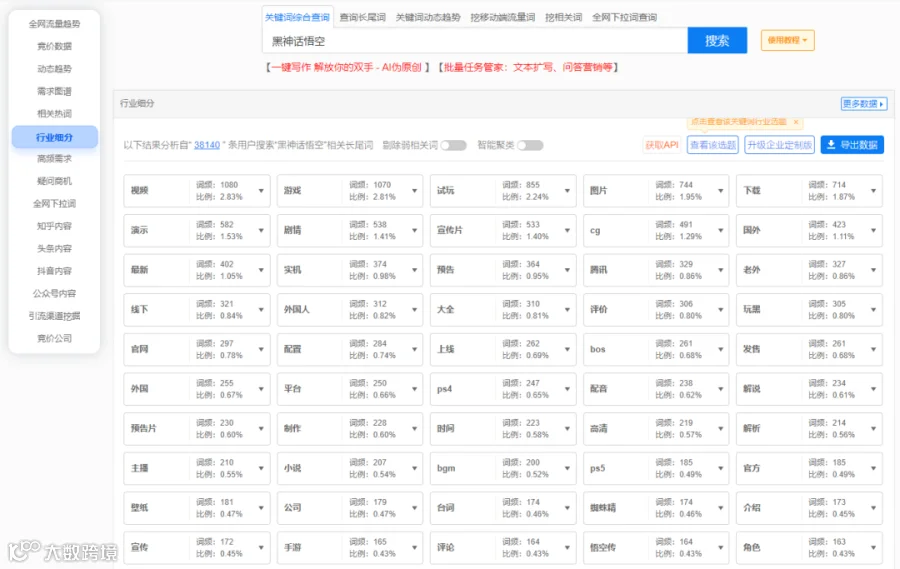Image resolution: width=900 pixels, height=569 pixels.
Task: Open 竞价数据 in the sidebar
Action: coord(55,47)
